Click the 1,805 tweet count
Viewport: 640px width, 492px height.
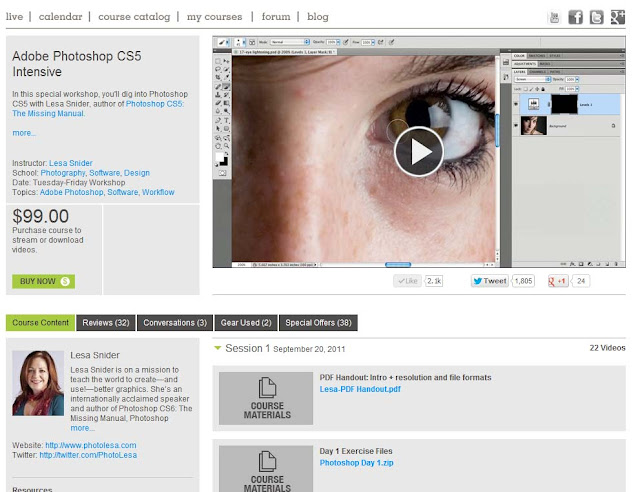pyautogui.click(x=523, y=281)
